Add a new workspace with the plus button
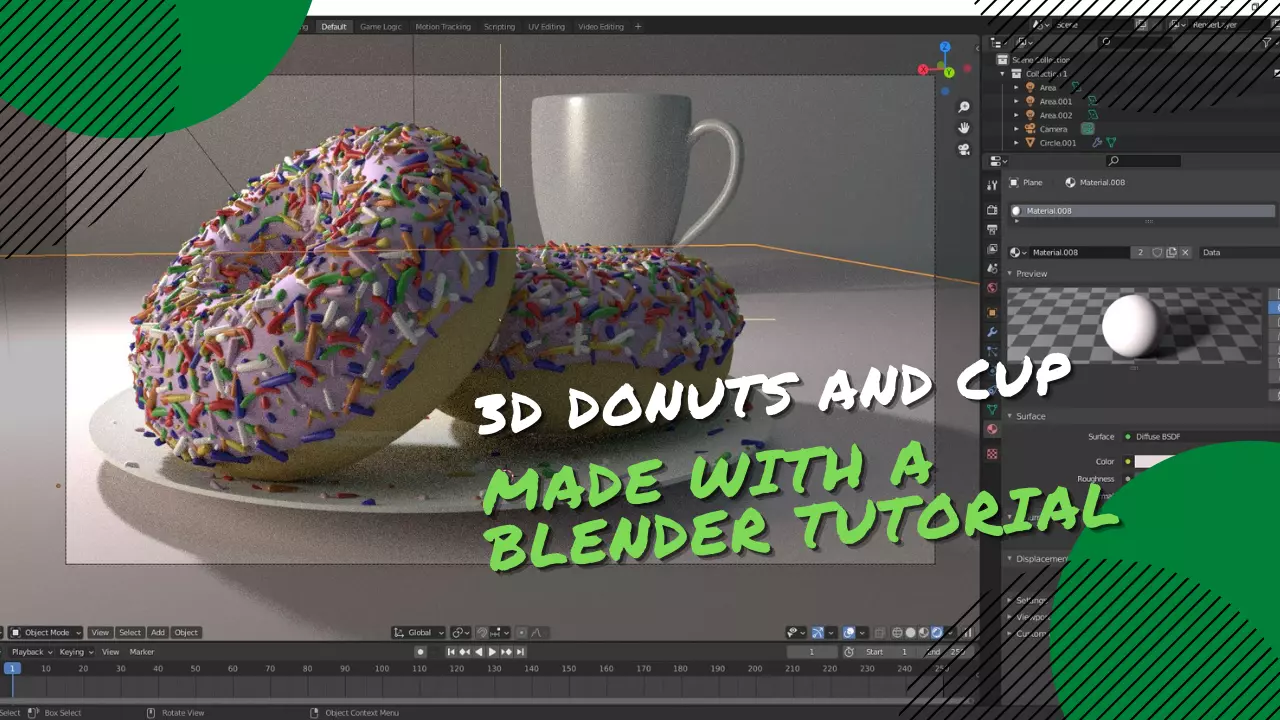Screen dimensions: 1280x720 pos(638,27)
